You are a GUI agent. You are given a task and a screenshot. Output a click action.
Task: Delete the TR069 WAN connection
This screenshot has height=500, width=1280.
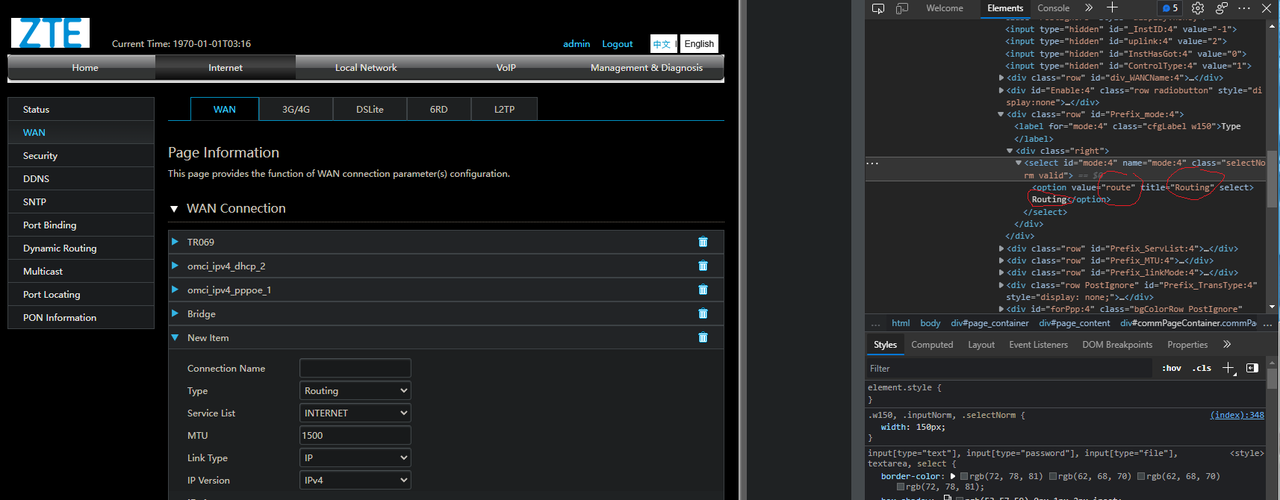tap(703, 242)
